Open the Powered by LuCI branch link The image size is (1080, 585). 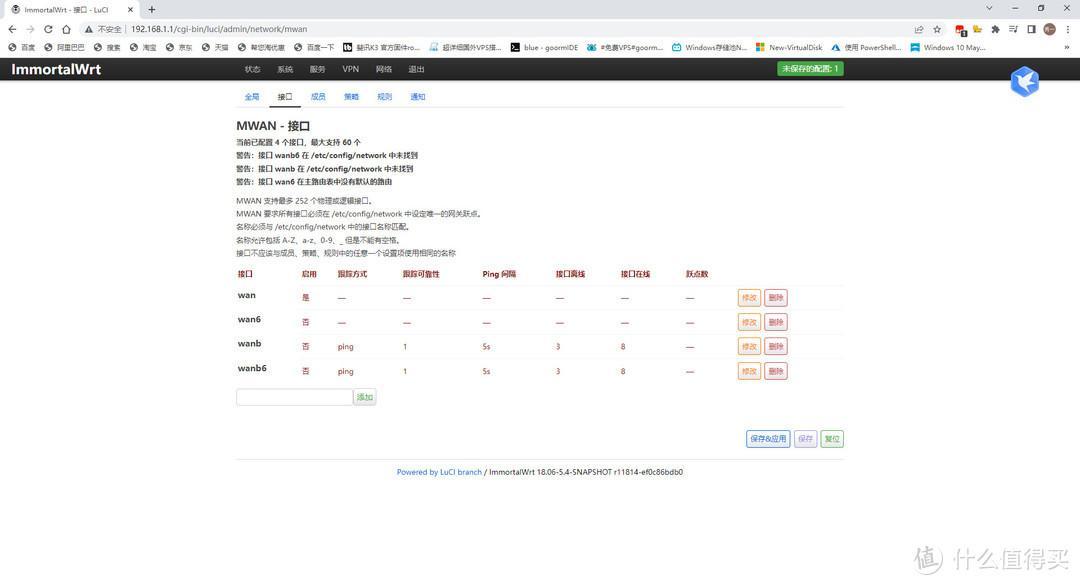tap(439, 472)
